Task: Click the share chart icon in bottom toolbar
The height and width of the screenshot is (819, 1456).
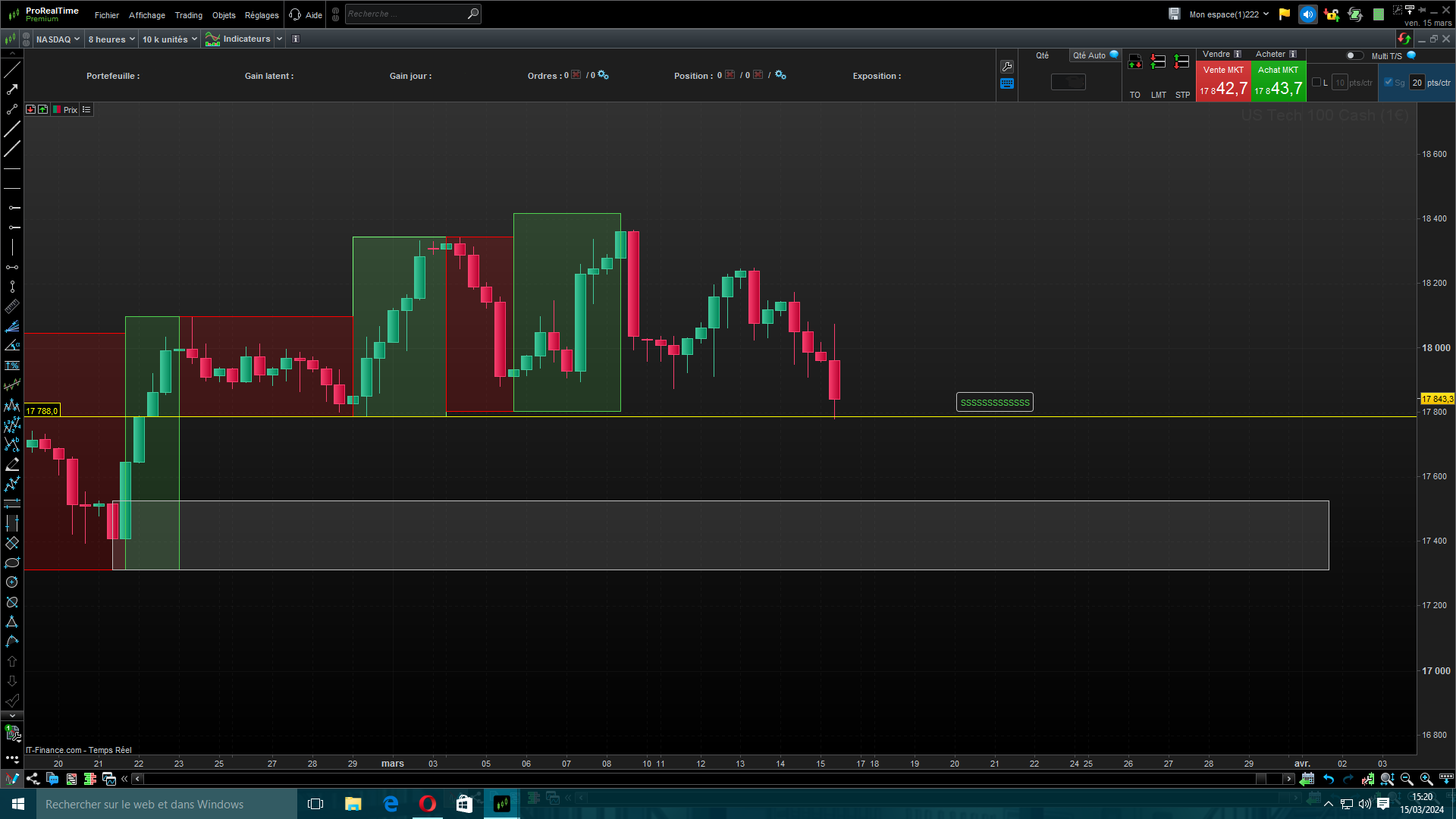Action: 33,779
